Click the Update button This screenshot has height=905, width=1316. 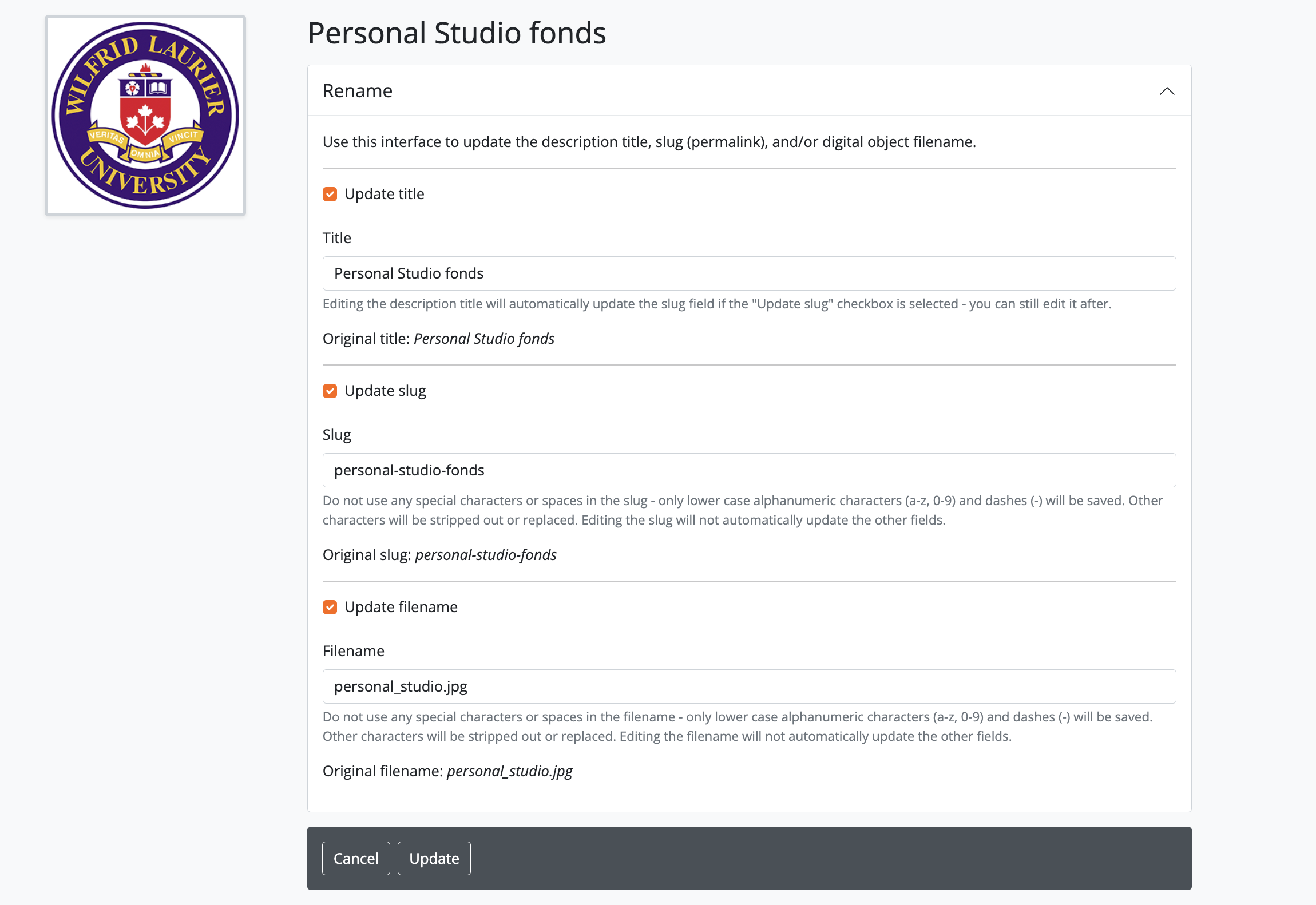pyautogui.click(x=434, y=858)
